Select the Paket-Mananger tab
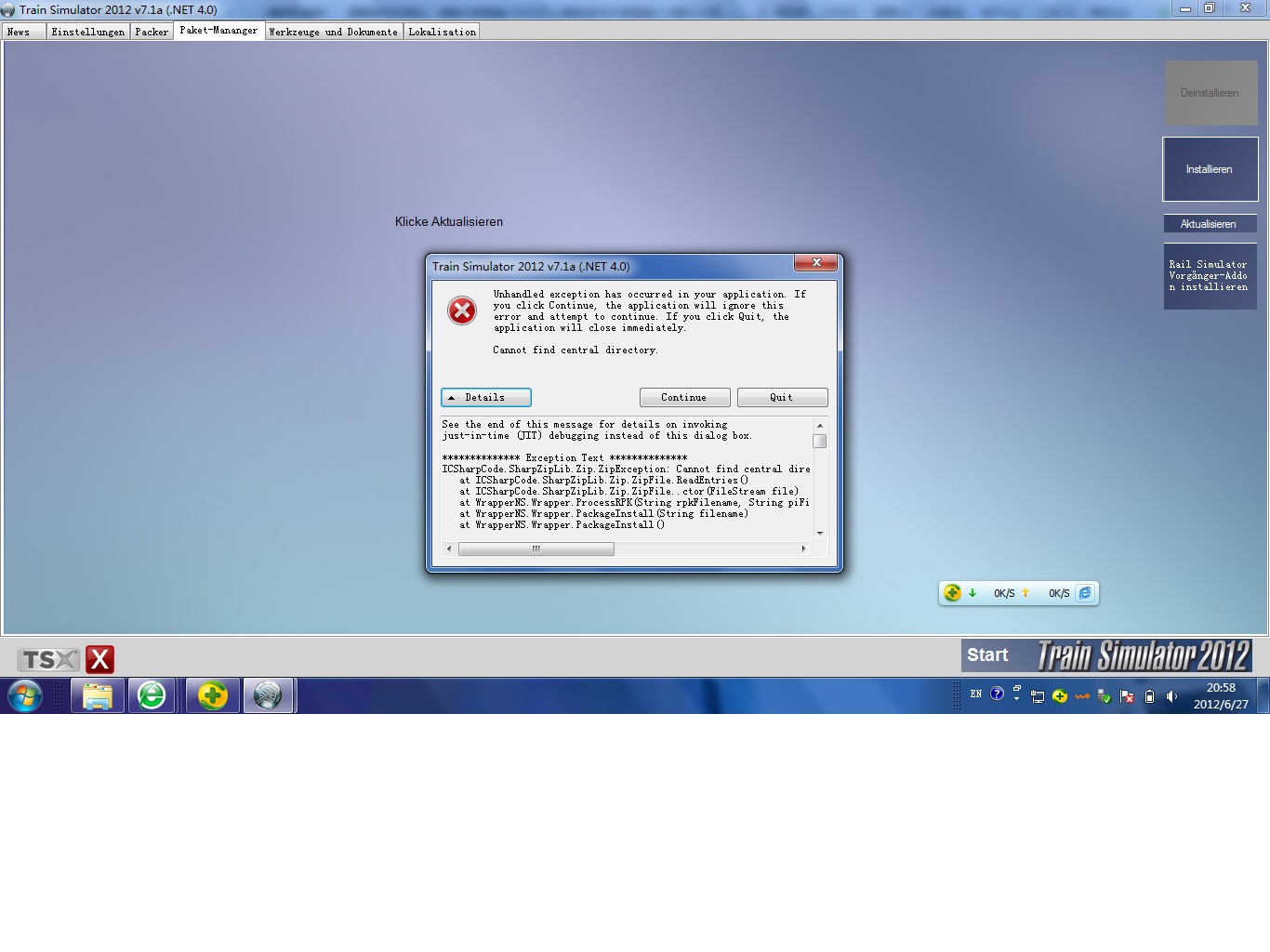 click(218, 31)
